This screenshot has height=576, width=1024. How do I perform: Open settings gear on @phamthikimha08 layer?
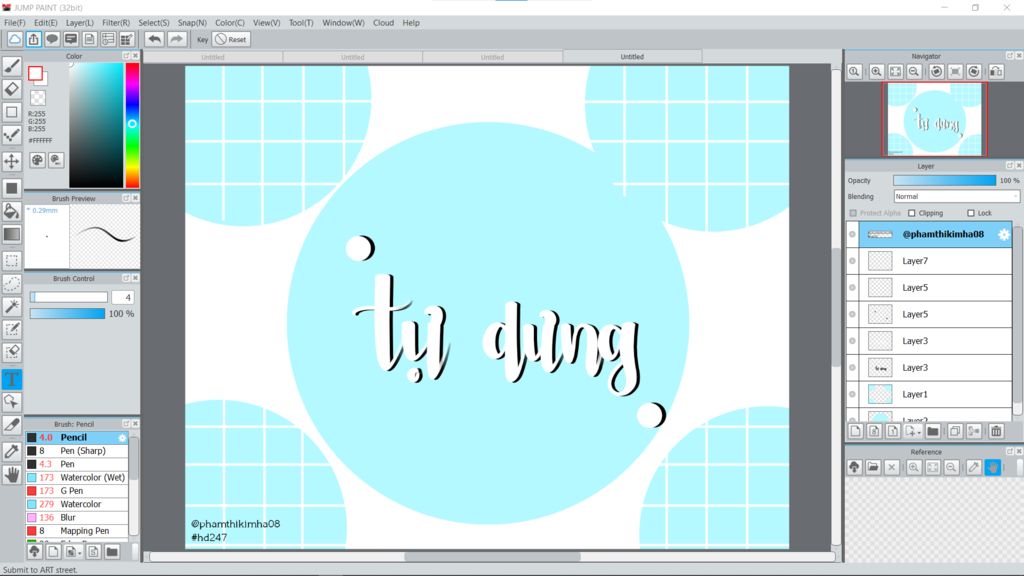[x=1004, y=234]
